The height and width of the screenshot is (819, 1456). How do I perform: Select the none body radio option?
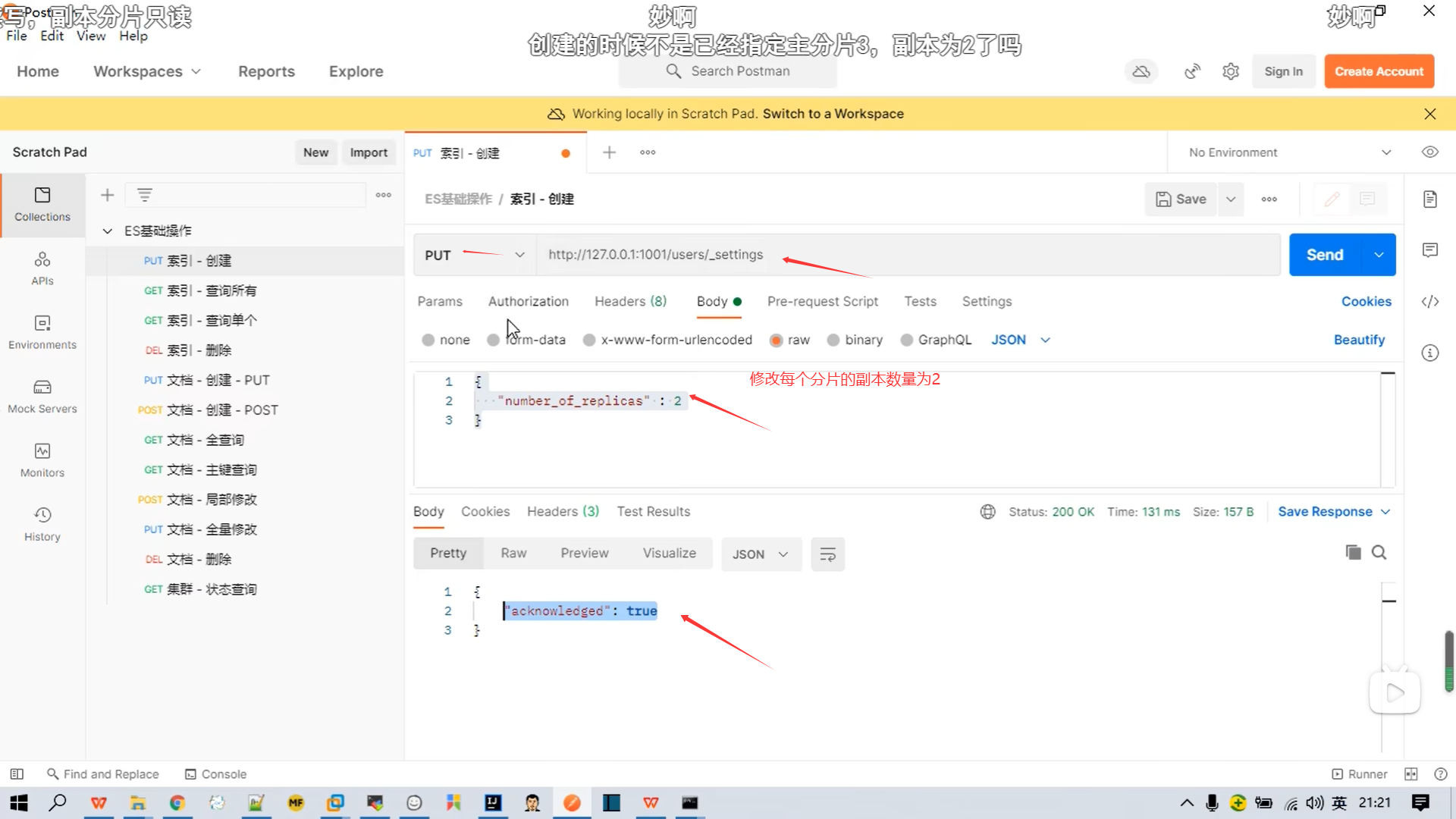[x=428, y=340]
